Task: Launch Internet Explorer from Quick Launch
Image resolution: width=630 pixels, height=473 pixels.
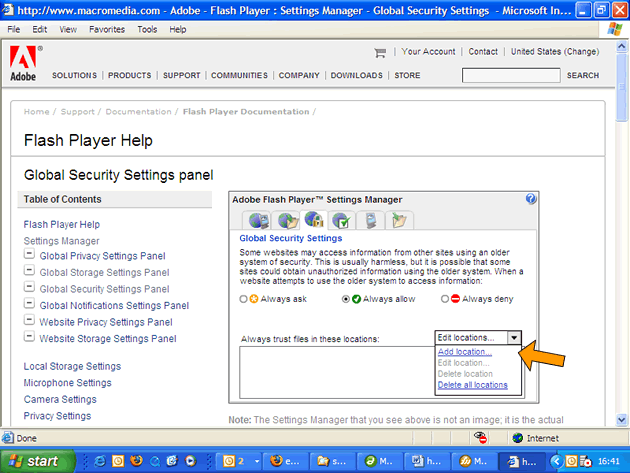Action: [x=100, y=461]
